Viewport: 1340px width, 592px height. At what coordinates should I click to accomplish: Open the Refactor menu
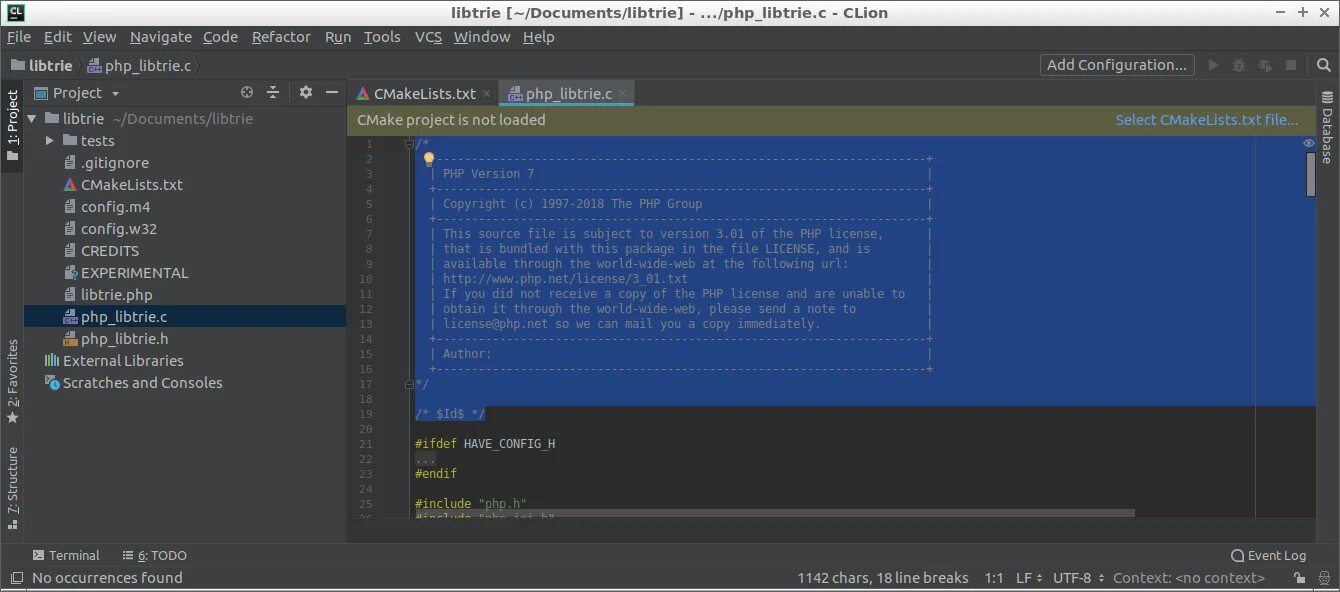(281, 37)
